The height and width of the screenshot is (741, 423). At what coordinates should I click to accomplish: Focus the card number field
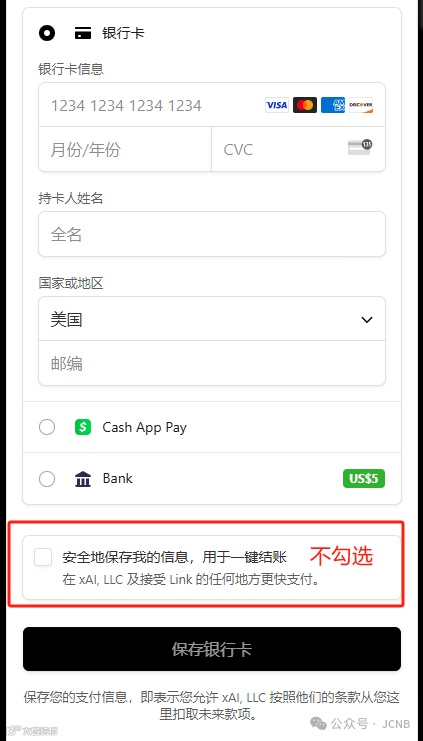212,105
